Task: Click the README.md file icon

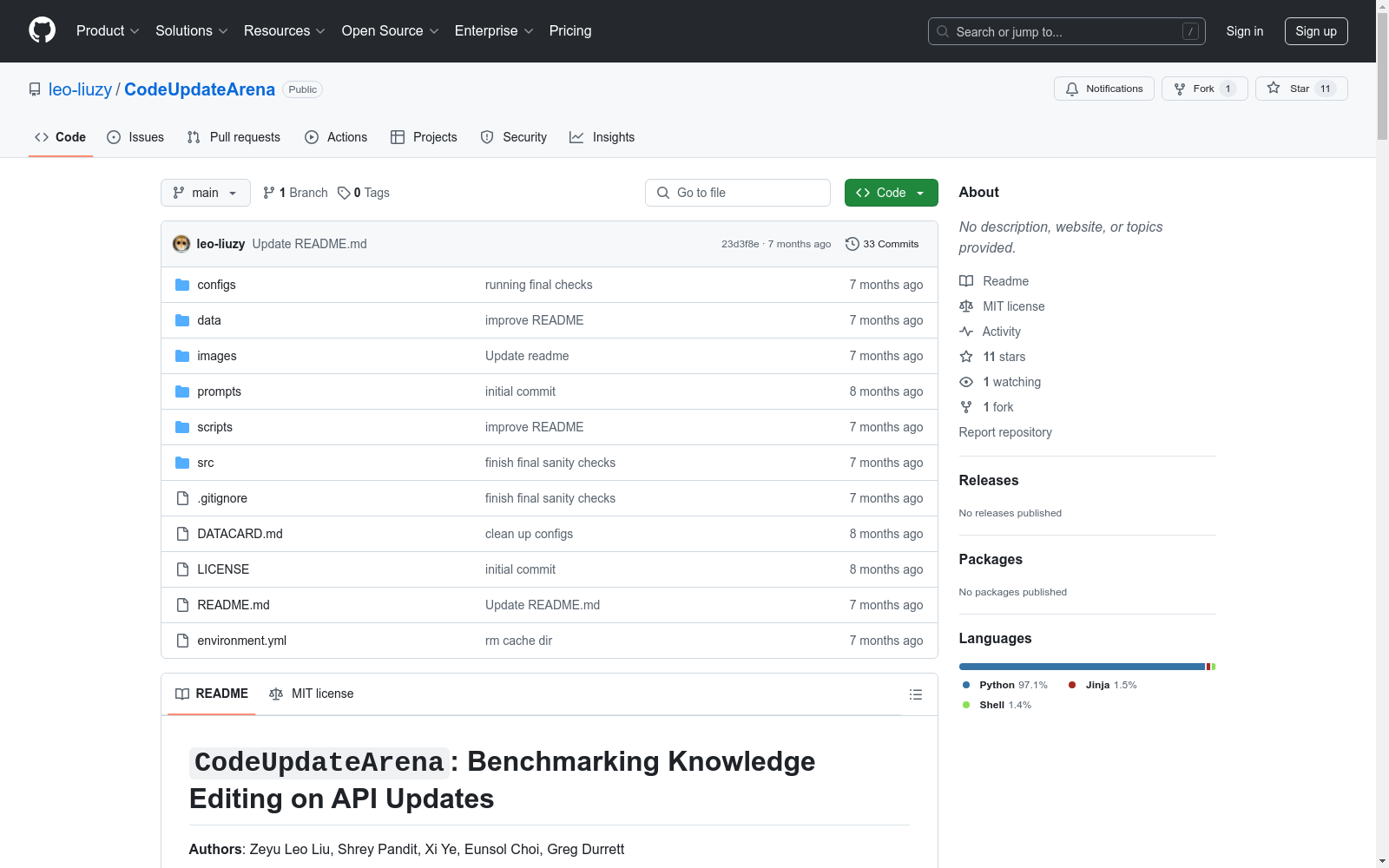Action: 182,605
